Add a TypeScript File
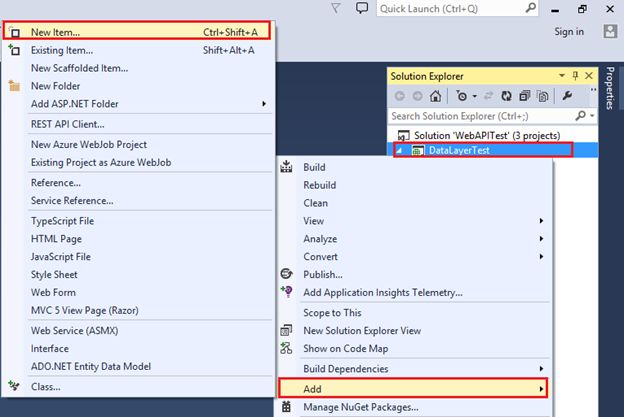Viewport: 624px width, 417px height. 137,221
